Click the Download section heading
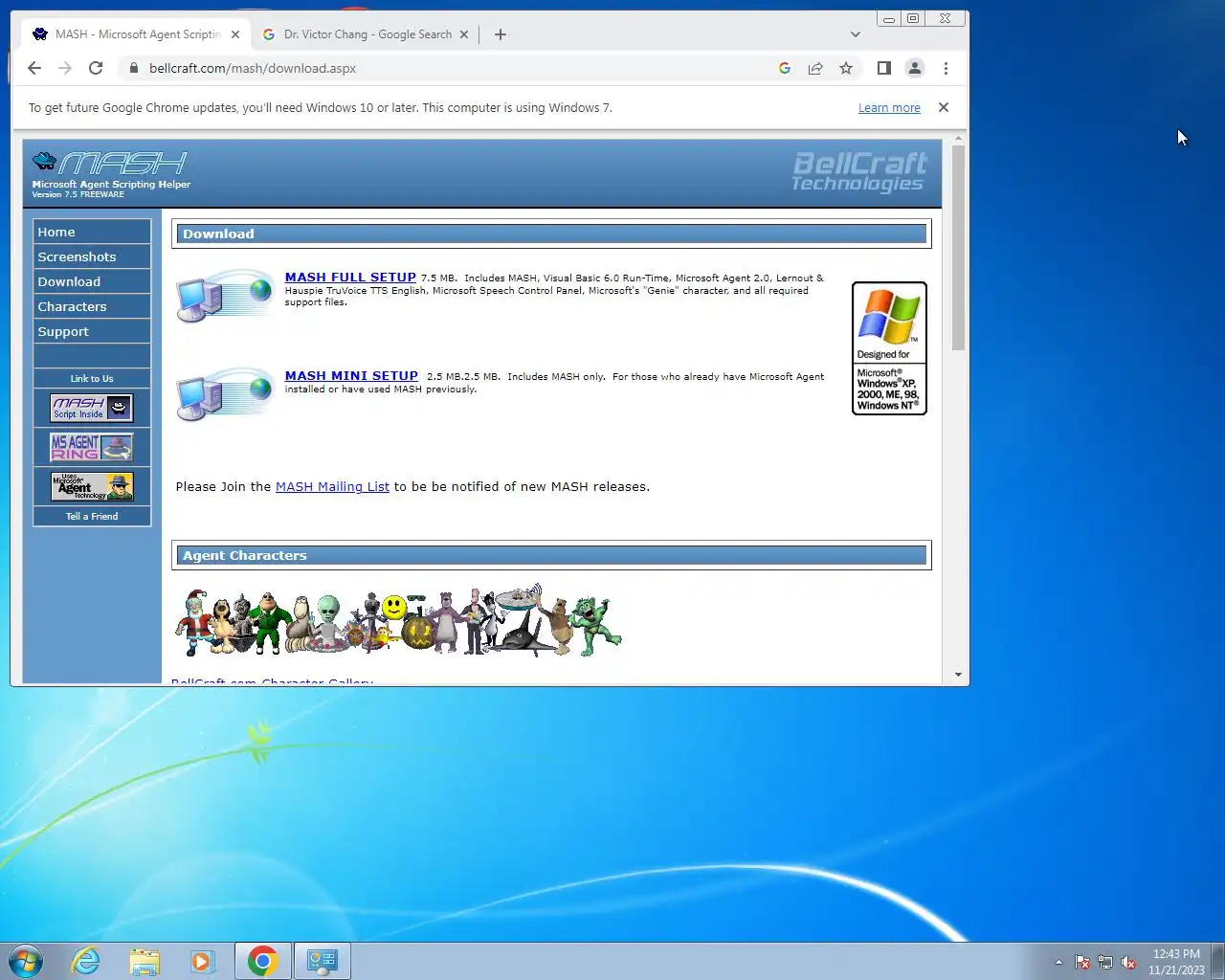1225x980 pixels. point(551,234)
